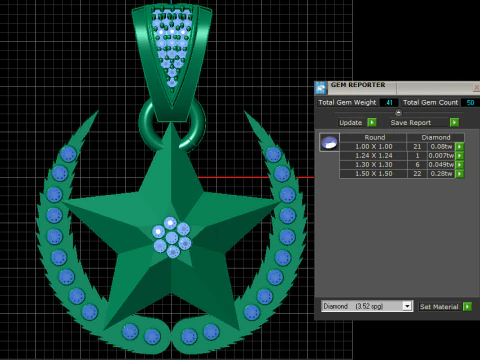Click the quantity 21 cell
Image resolution: width=480 pixels, height=360 pixels.
click(417, 146)
